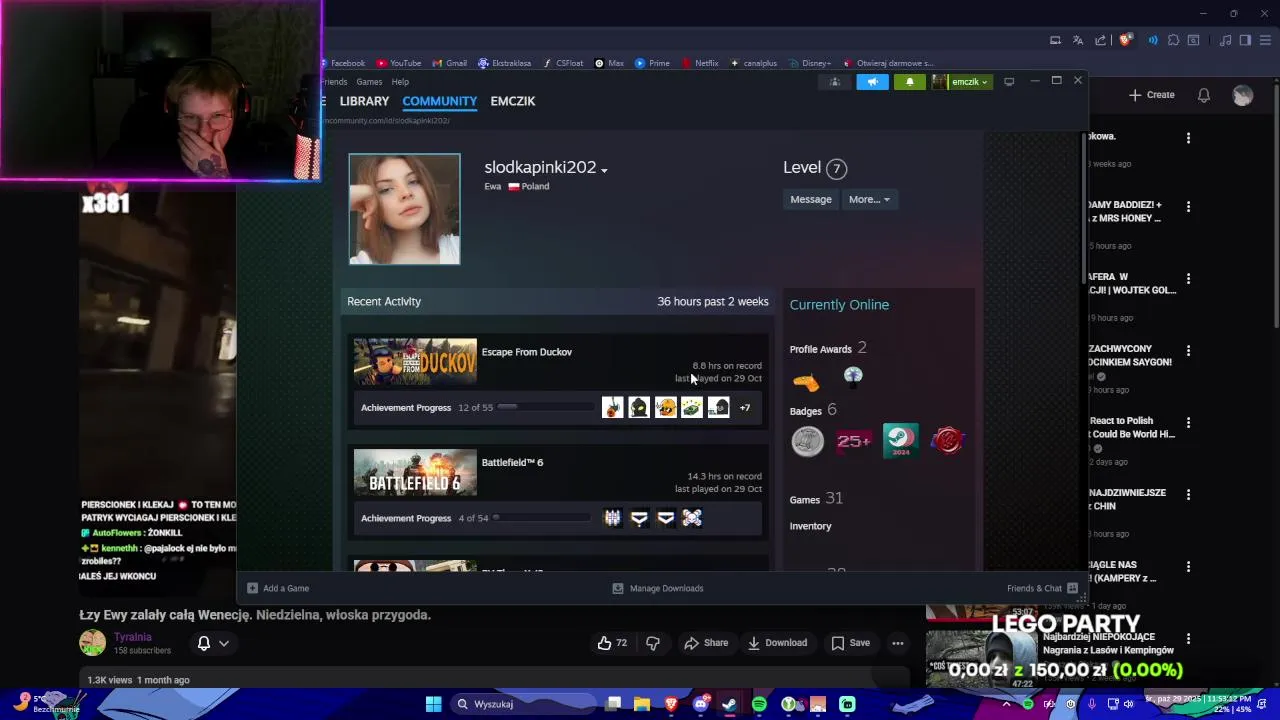The image size is (1280, 720).
Task: Open the red wax seal badge
Action: (x=947, y=441)
